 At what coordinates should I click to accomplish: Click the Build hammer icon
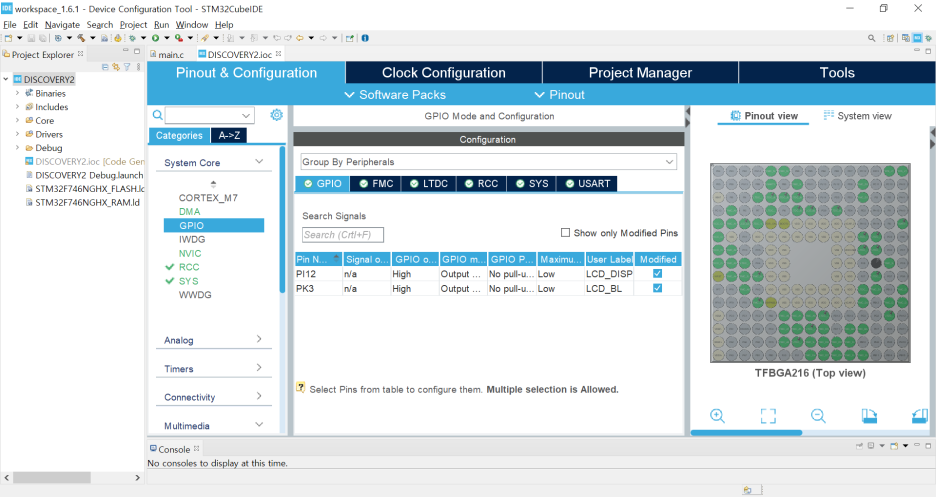coord(81,38)
